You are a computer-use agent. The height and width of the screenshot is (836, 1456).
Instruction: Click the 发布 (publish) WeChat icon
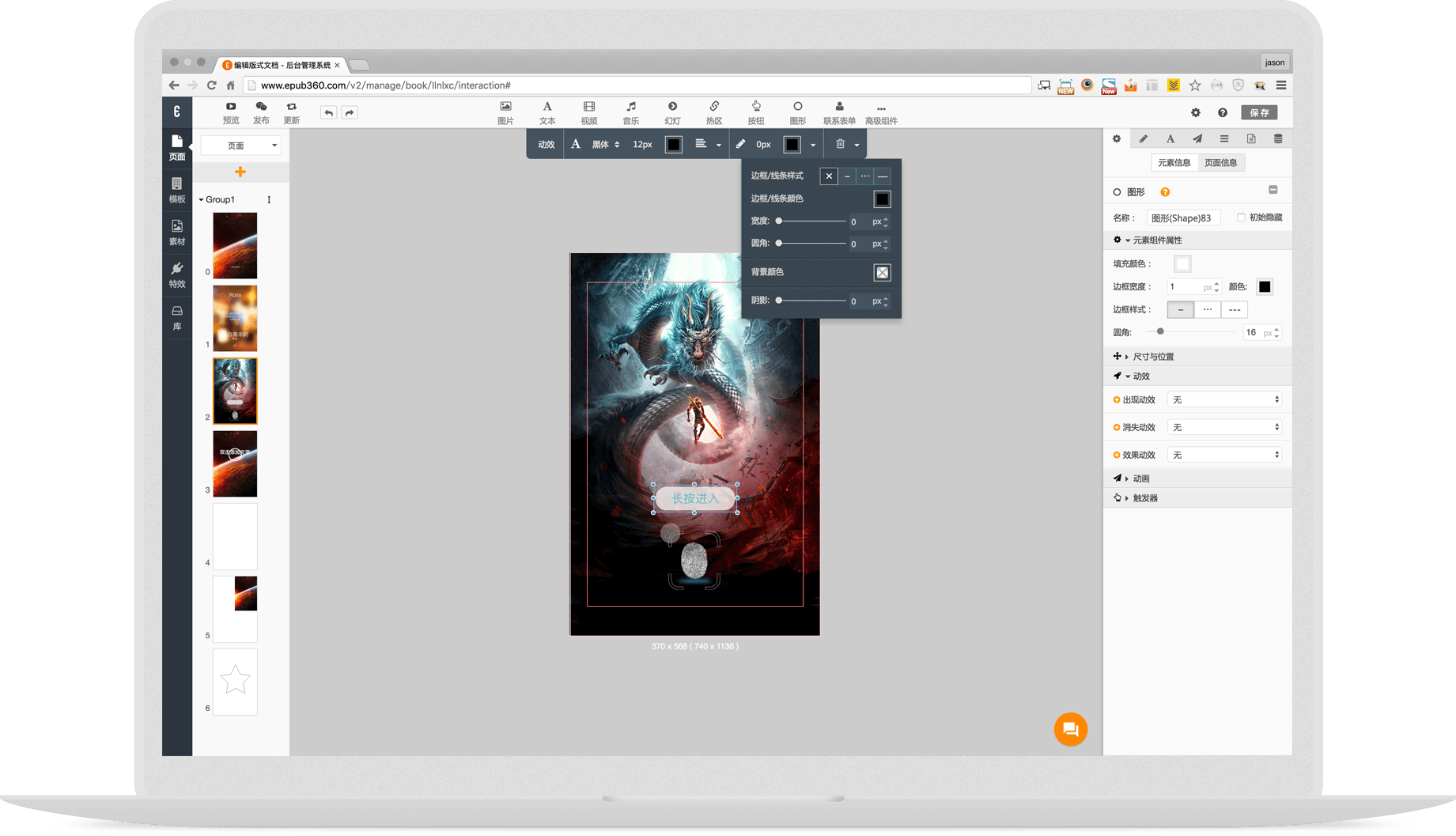pyautogui.click(x=261, y=112)
